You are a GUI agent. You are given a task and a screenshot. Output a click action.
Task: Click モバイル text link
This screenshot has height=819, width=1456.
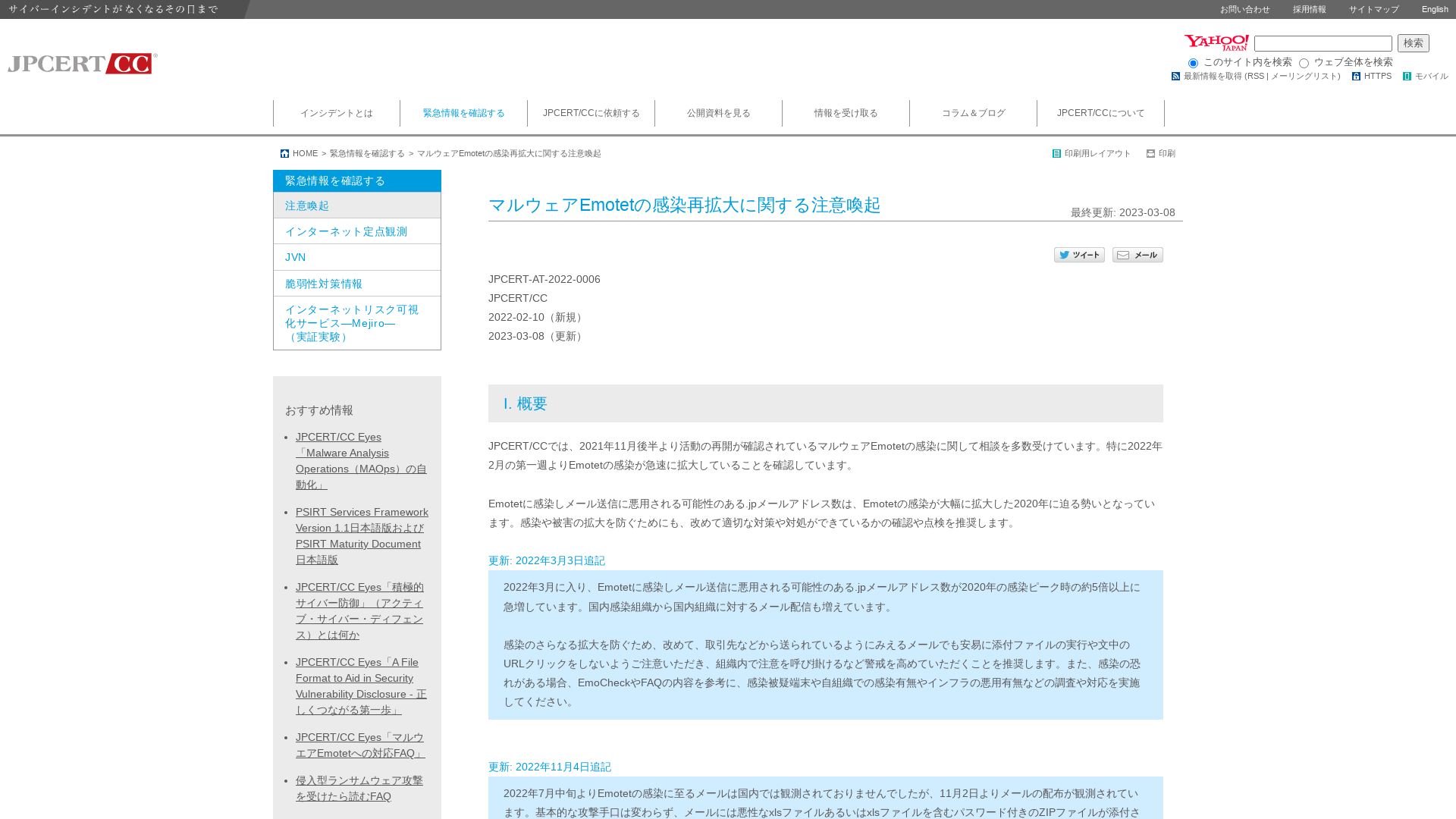click(1432, 77)
